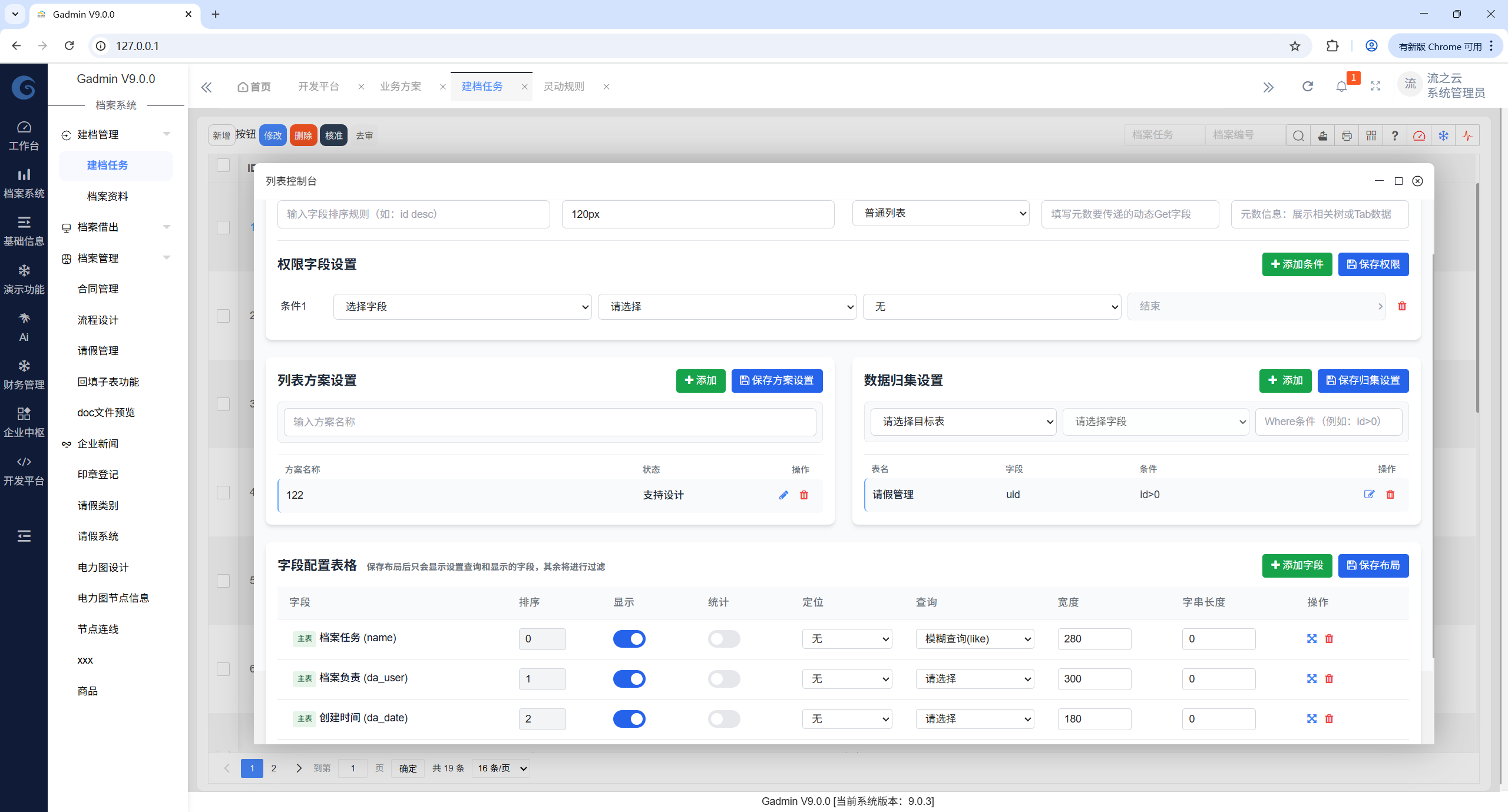1508x812 pixels.
Task: Toggle 显示 switch for 档案任务 (name)
Action: coord(629,639)
